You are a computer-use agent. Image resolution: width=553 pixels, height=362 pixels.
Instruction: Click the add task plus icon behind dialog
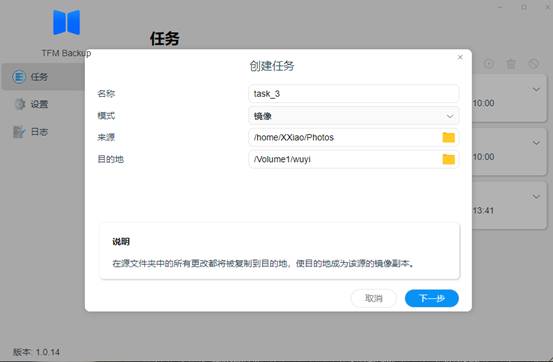(x=489, y=64)
